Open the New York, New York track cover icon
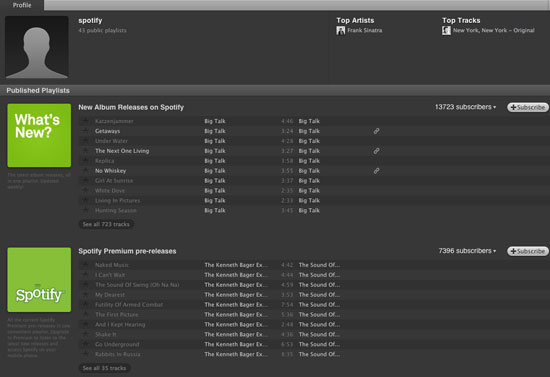The height and width of the screenshot is (377, 550). click(446, 31)
